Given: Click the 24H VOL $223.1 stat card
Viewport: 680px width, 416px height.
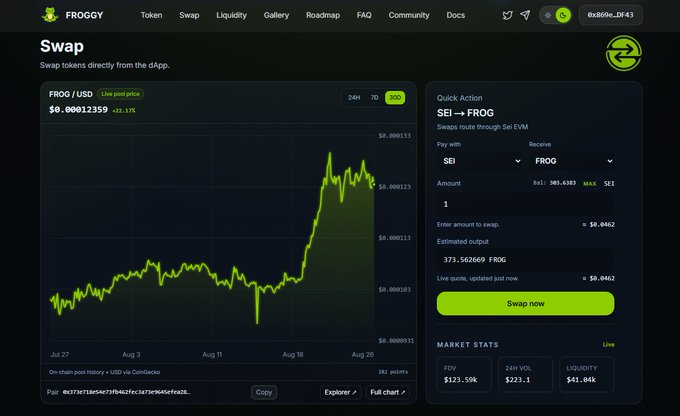Looking at the screenshot, I should click(526, 374).
